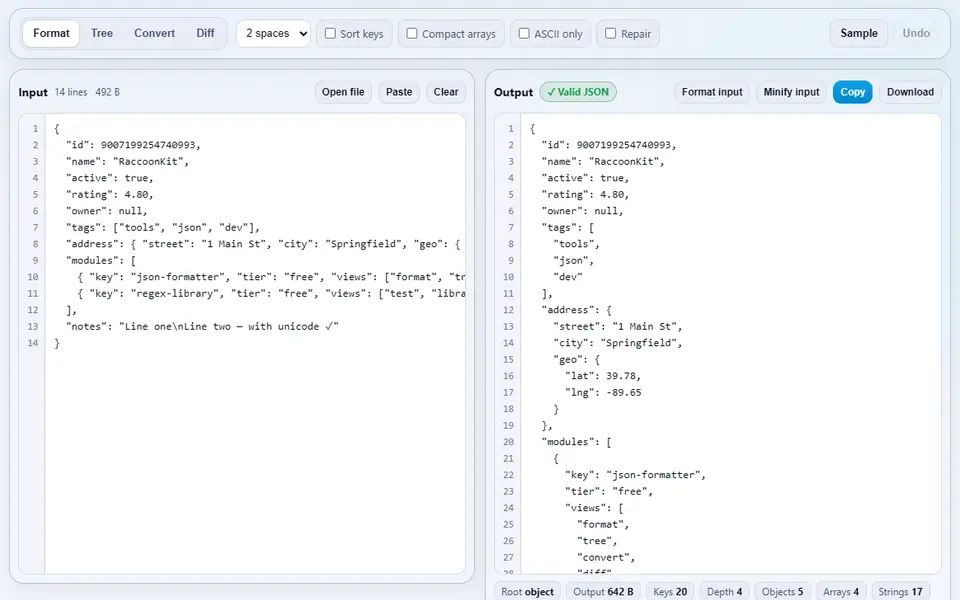Click the Root object stat chip
The height and width of the screenshot is (600, 960).
(x=527, y=591)
